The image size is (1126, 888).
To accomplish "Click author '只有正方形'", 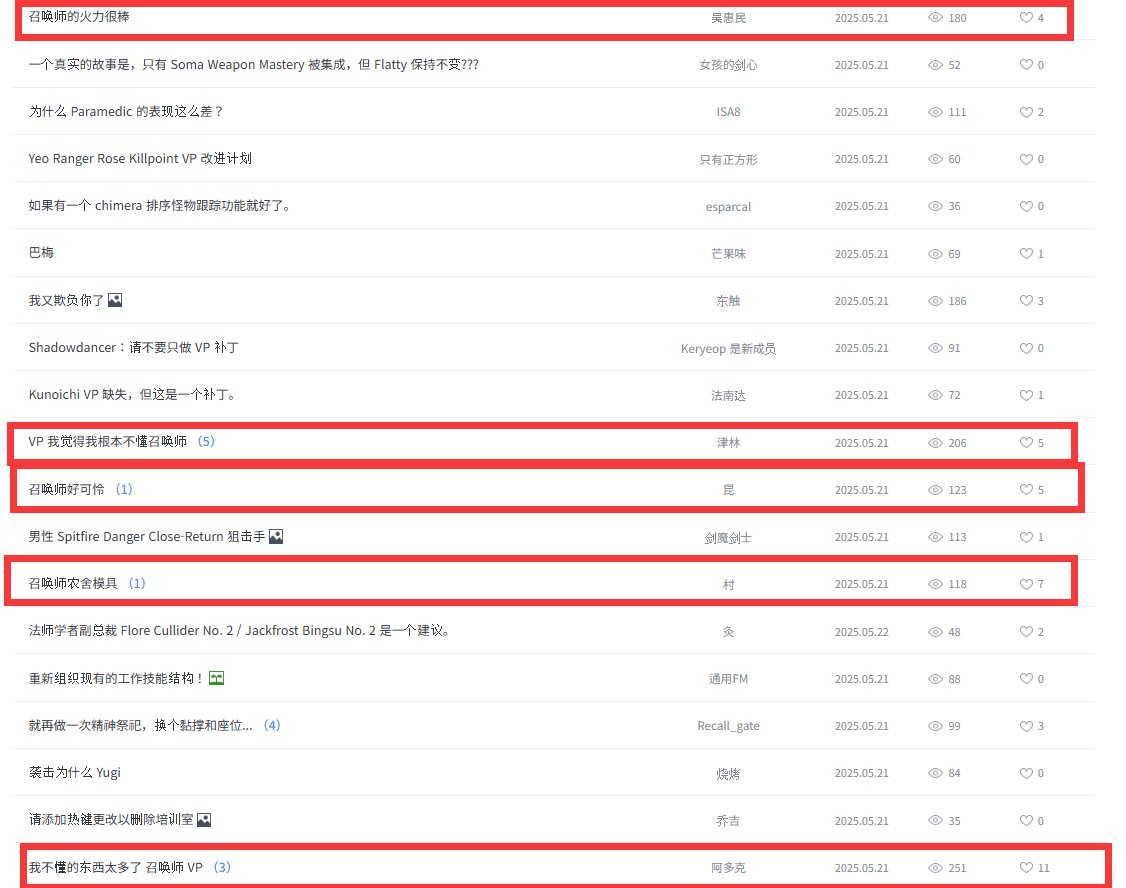I will (728, 159).
